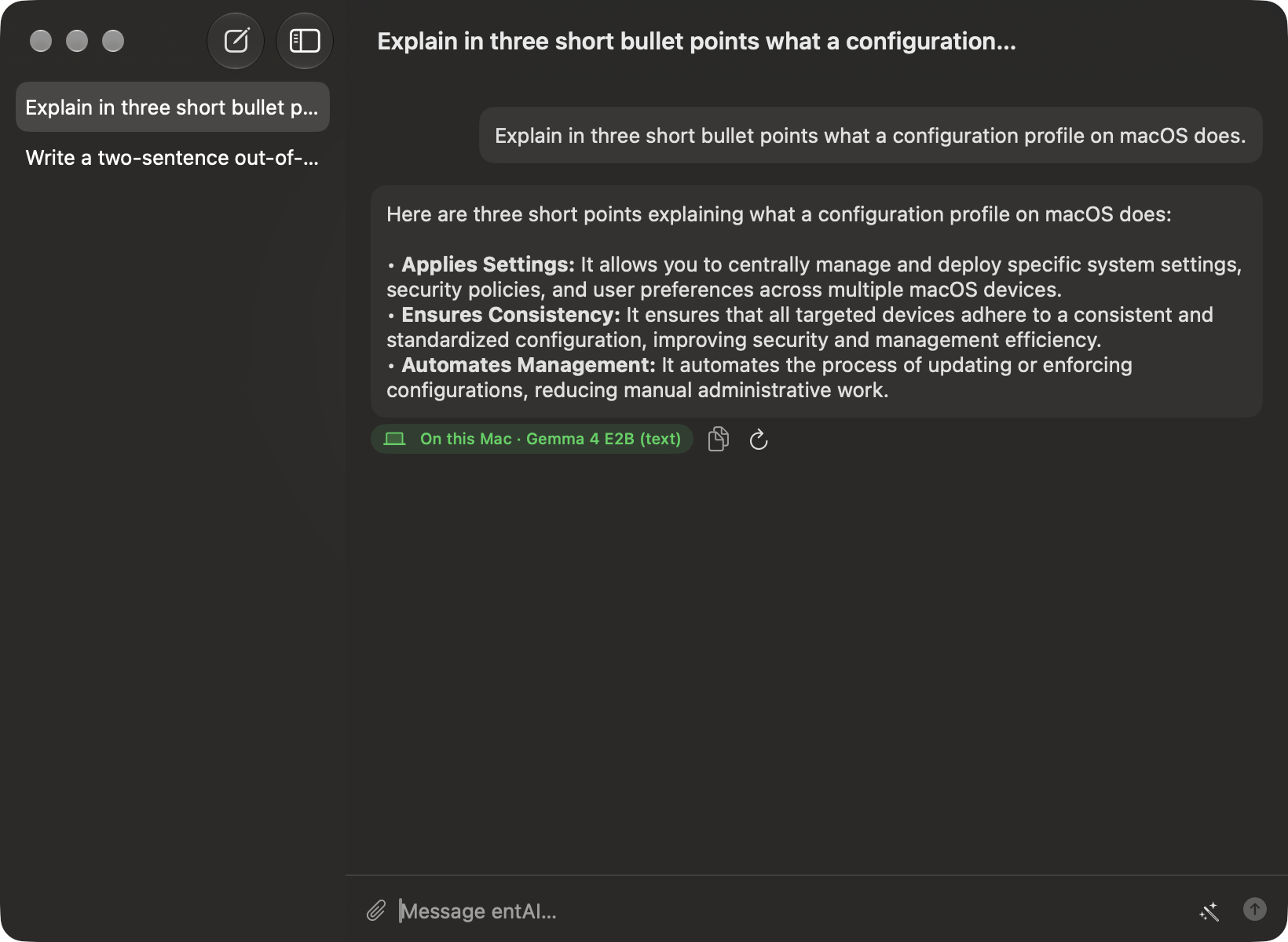Attach a file with the paperclip icon
This screenshot has width=1288, height=942.
(x=376, y=911)
